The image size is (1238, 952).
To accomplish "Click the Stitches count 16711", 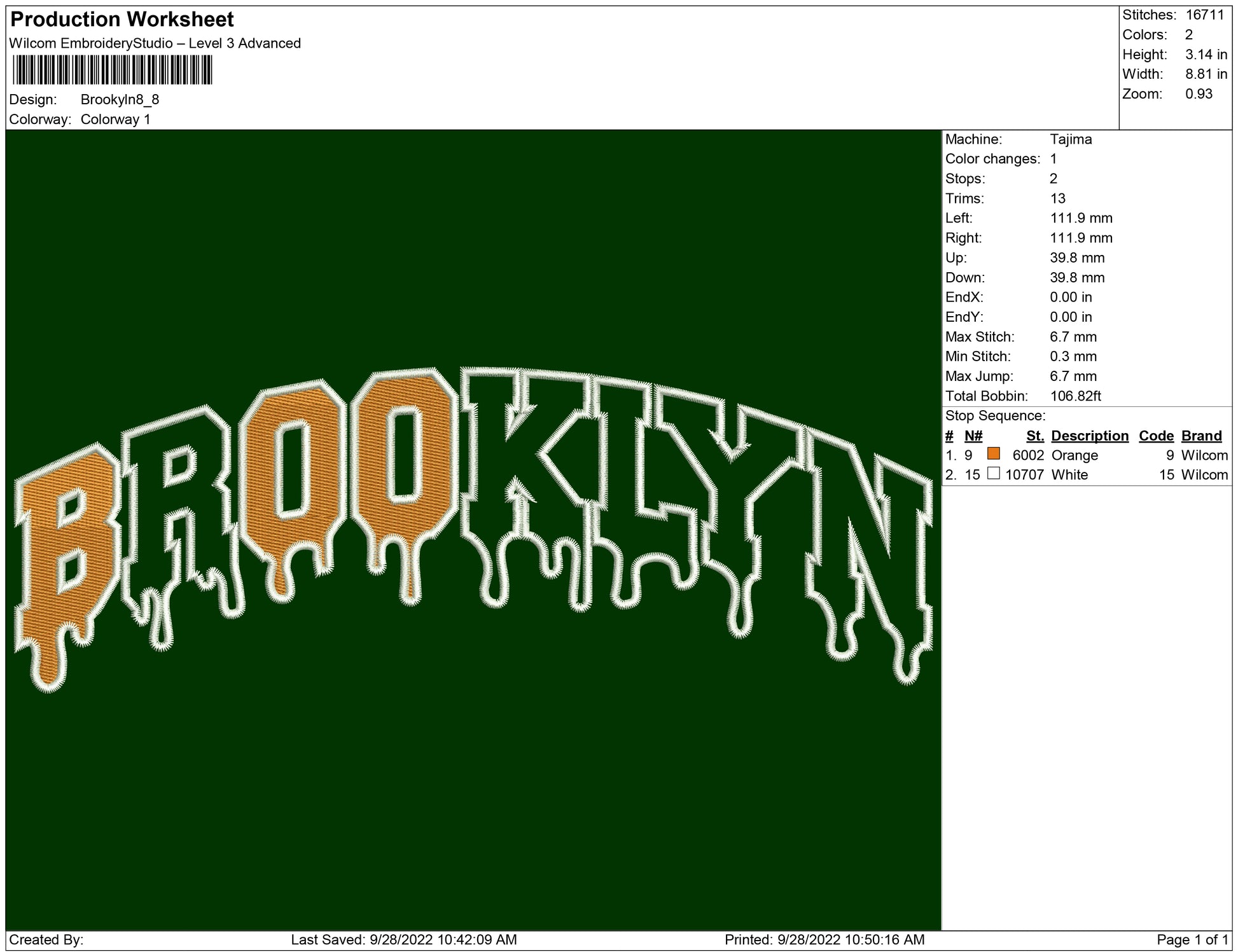I will click(x=1204, y=15).
